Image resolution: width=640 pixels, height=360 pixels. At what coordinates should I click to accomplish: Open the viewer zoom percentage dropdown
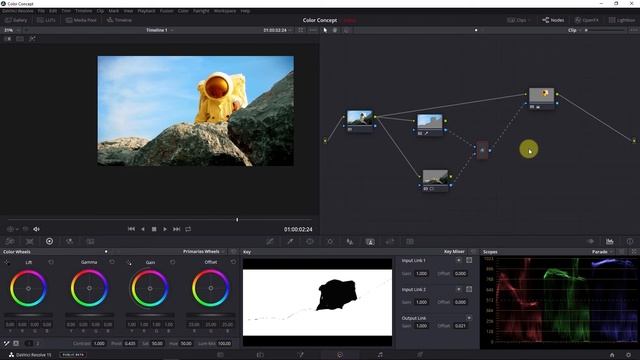[12, 30]
